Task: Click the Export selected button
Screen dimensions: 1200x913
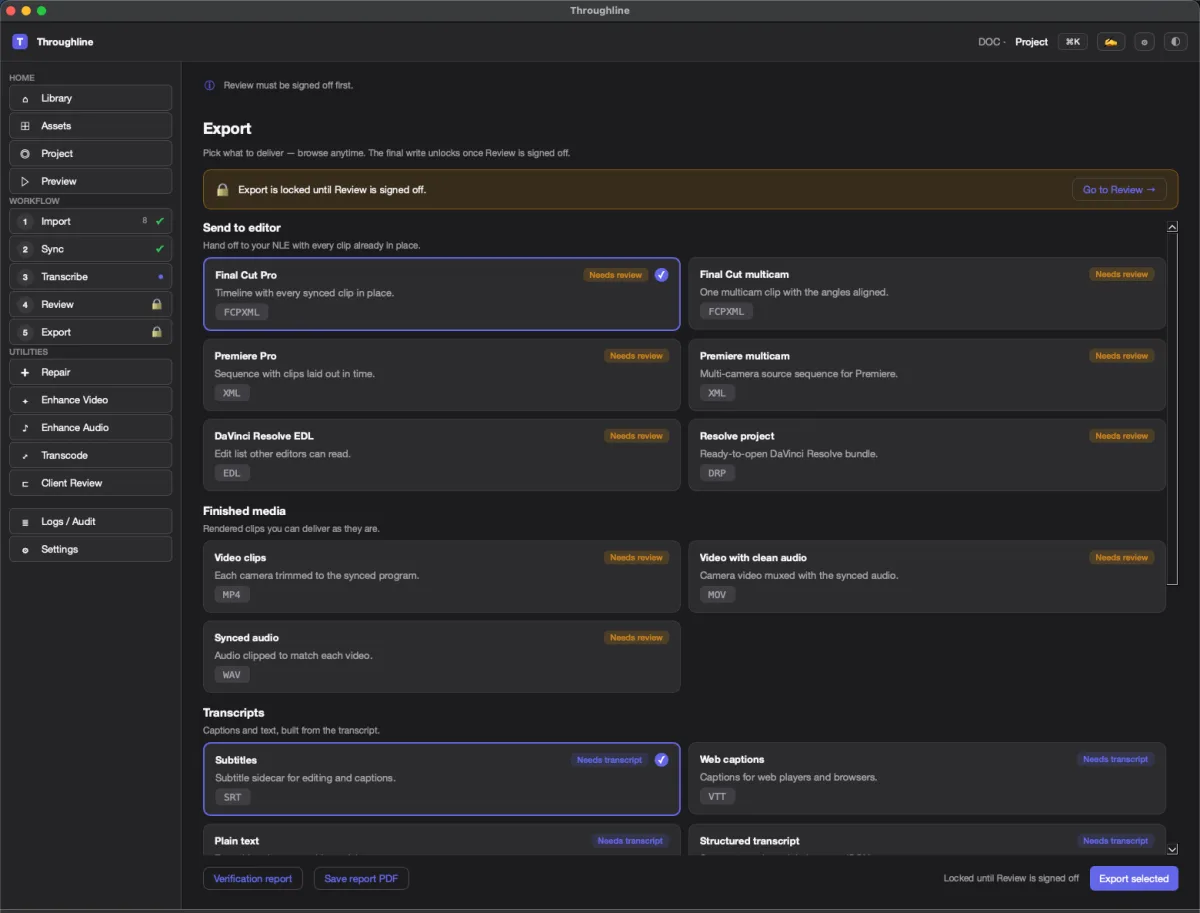Action: 1134,879
